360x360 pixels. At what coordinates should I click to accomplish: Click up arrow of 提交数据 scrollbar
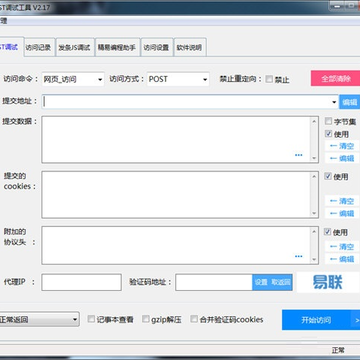click(x=314, y=122)
